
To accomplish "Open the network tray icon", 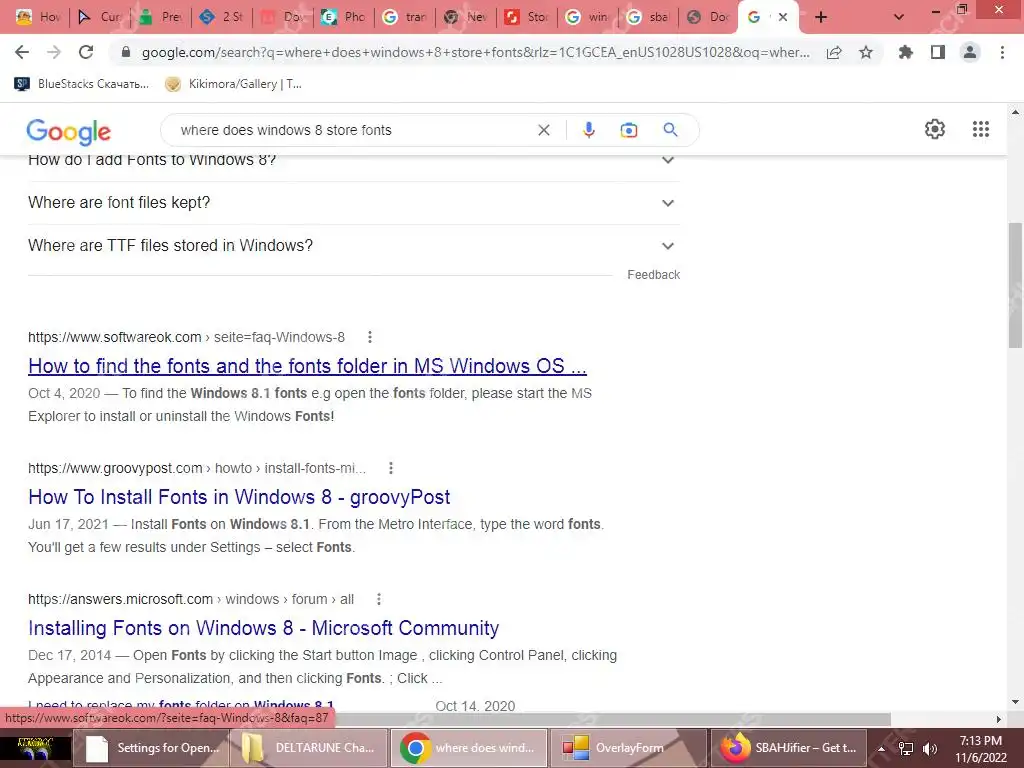I will (x=906, y=749).
